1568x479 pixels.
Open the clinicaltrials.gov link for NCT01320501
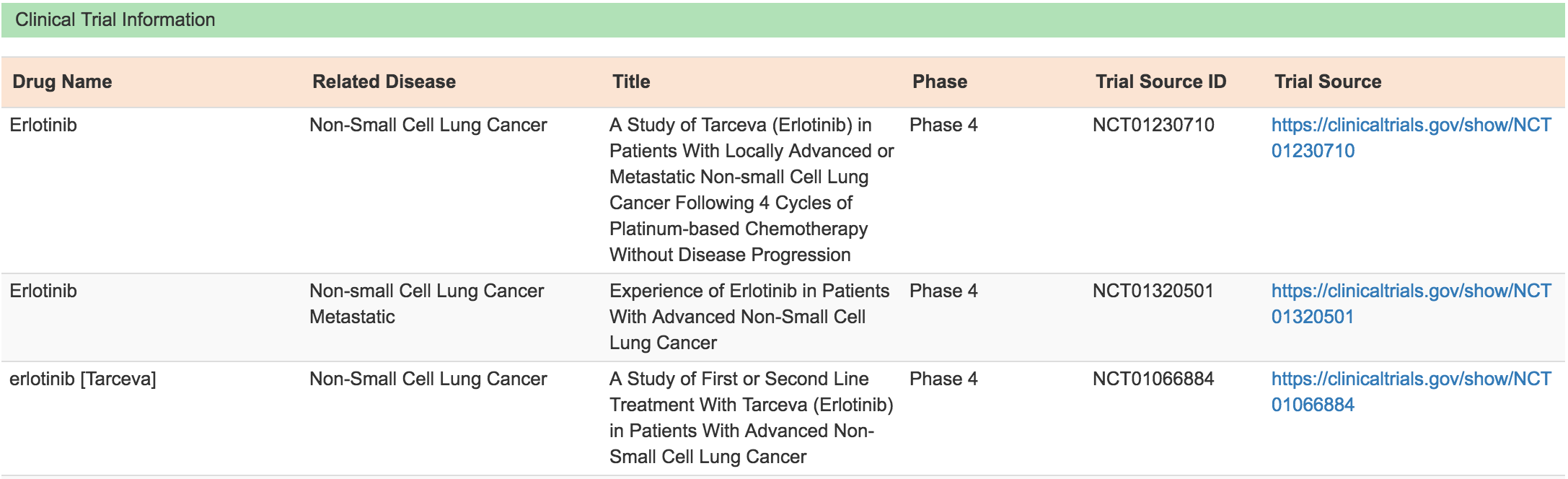pyautogui.click(x=1411, y=304)
